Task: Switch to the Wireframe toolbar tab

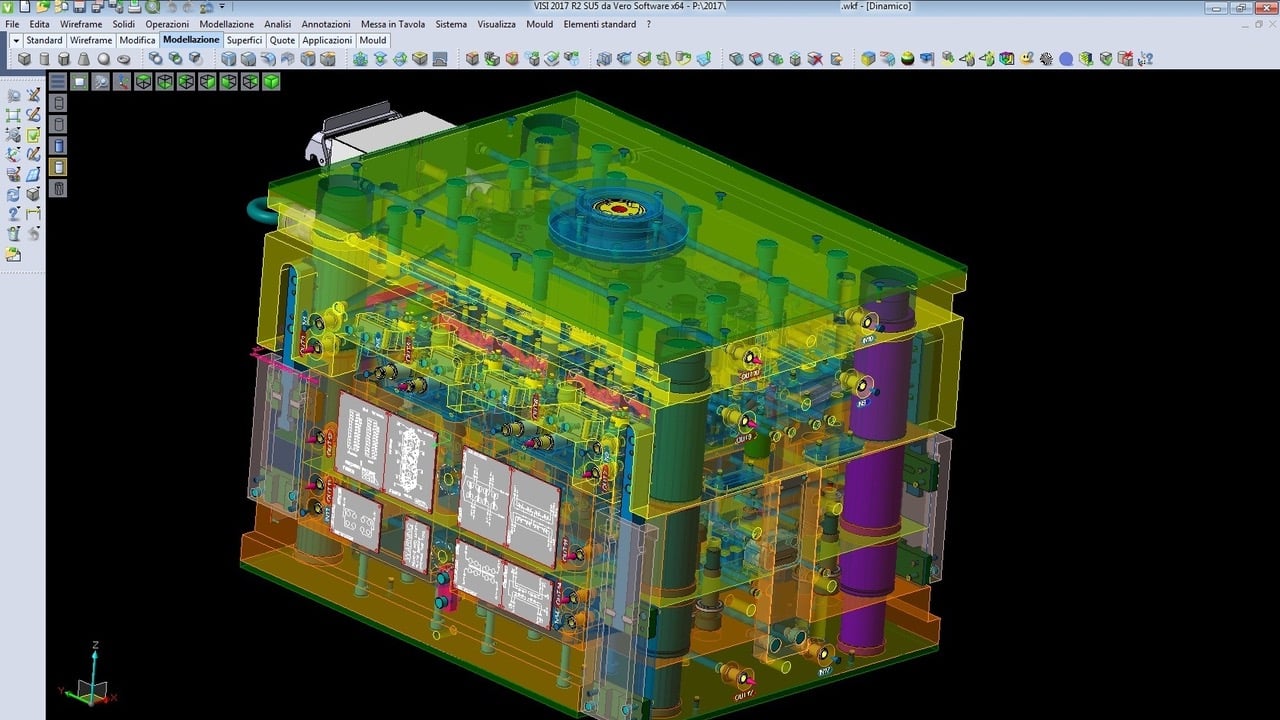Action: (91, 41)
